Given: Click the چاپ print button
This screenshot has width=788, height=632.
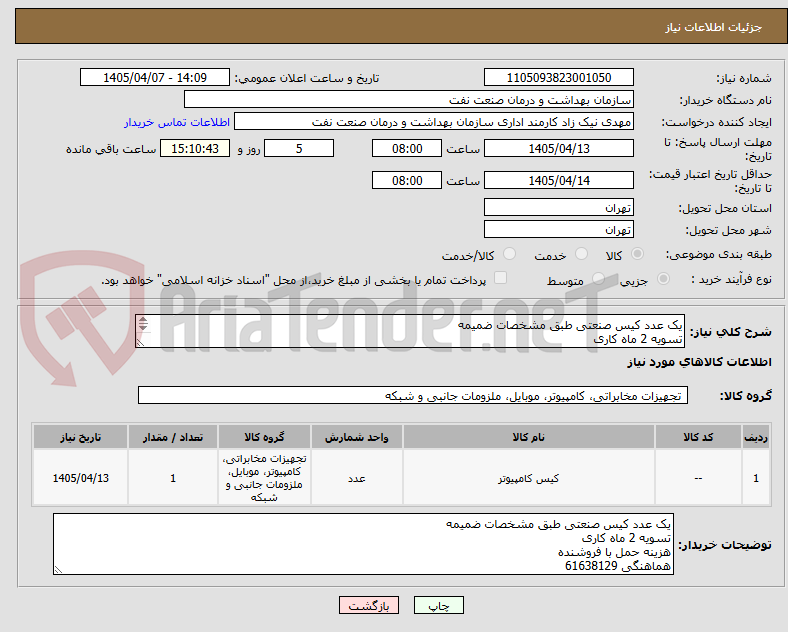Looking at the screenshot, I should tap(439, 605).
